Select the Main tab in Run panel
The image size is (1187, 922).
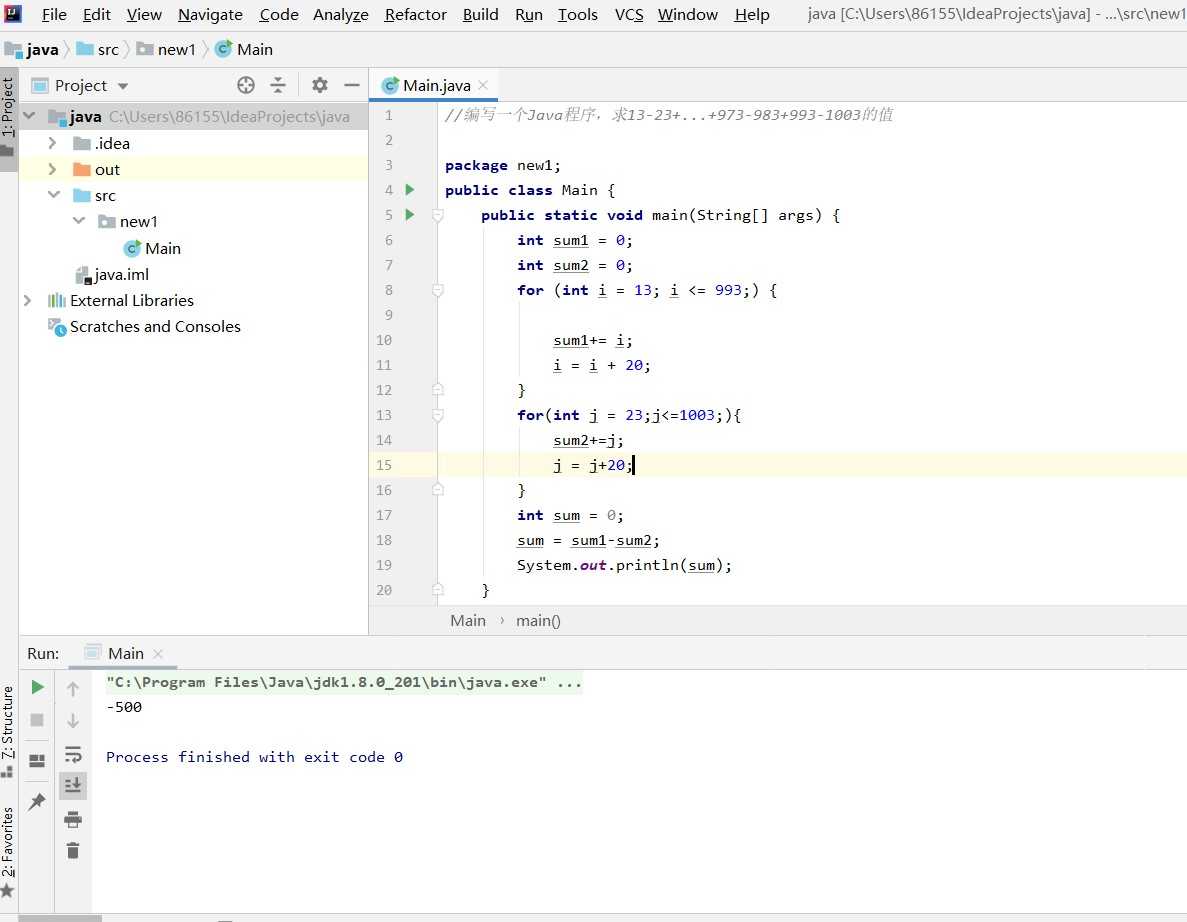123,653
